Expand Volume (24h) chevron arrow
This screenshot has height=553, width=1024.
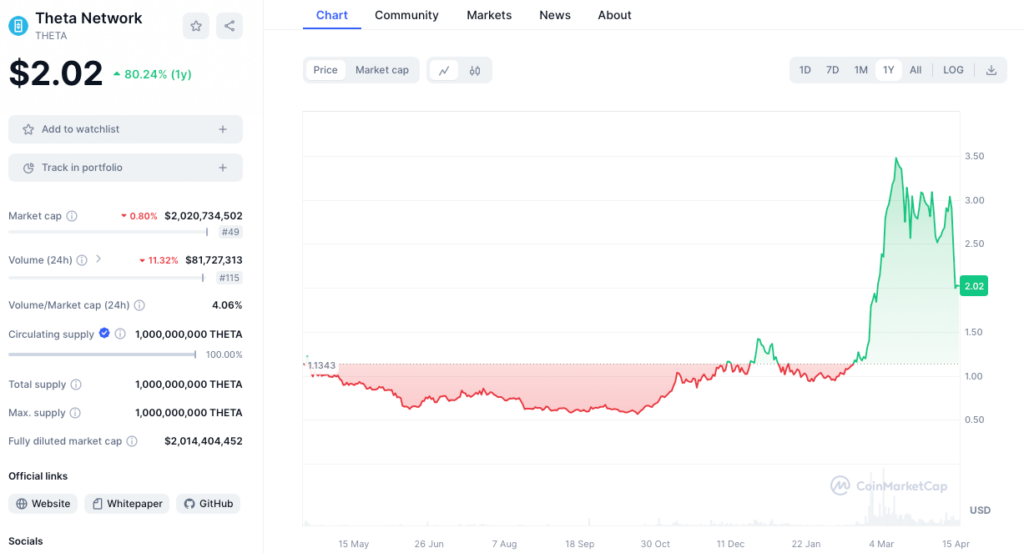pos(99,259)
